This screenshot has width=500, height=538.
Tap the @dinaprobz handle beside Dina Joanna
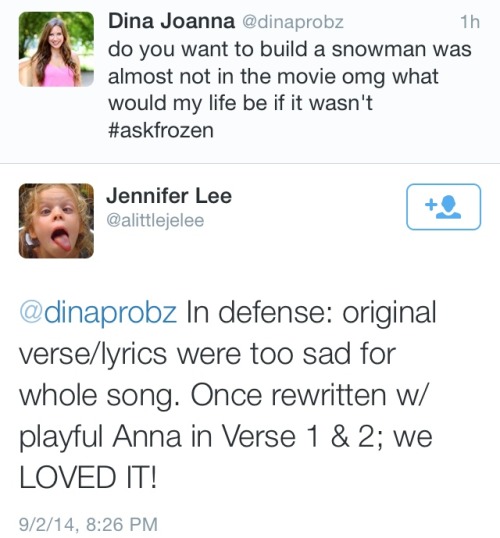293,22
